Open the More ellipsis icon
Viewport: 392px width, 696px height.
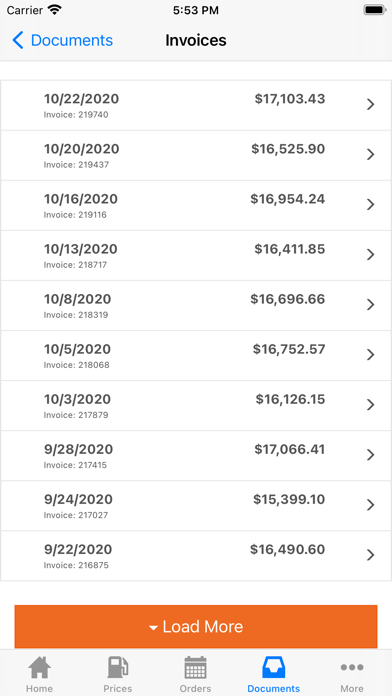click(352, 667)
